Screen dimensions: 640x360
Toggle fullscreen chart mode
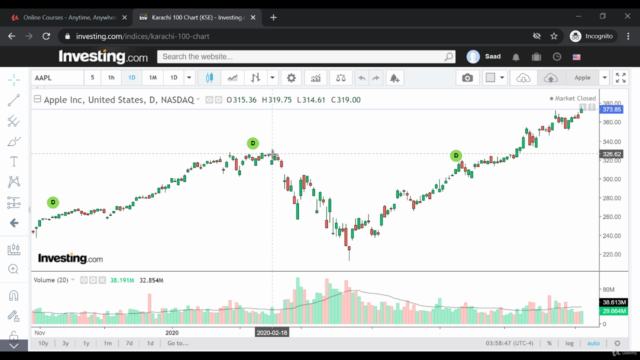pos(620,78)
